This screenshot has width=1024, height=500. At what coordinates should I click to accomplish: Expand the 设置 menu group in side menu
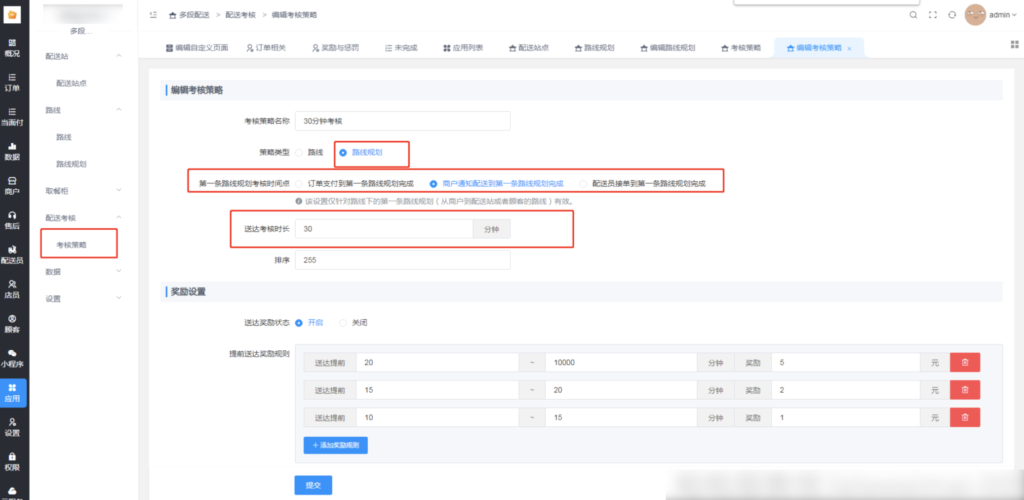pyautogui.click(x=119, y=298)
